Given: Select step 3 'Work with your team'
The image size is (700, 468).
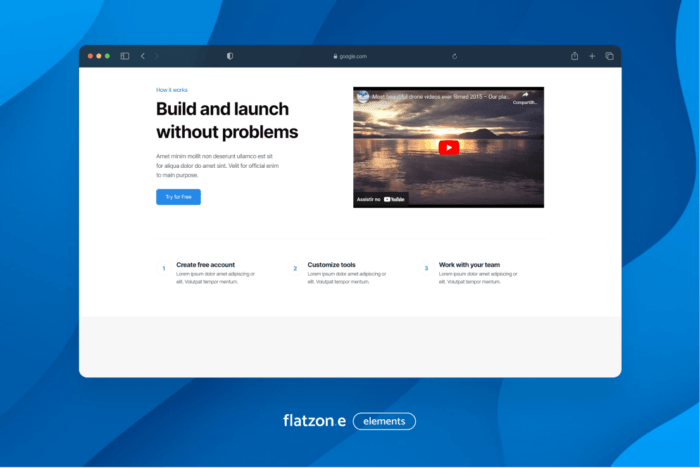Looking at the screenshot, I should point(469,265).
